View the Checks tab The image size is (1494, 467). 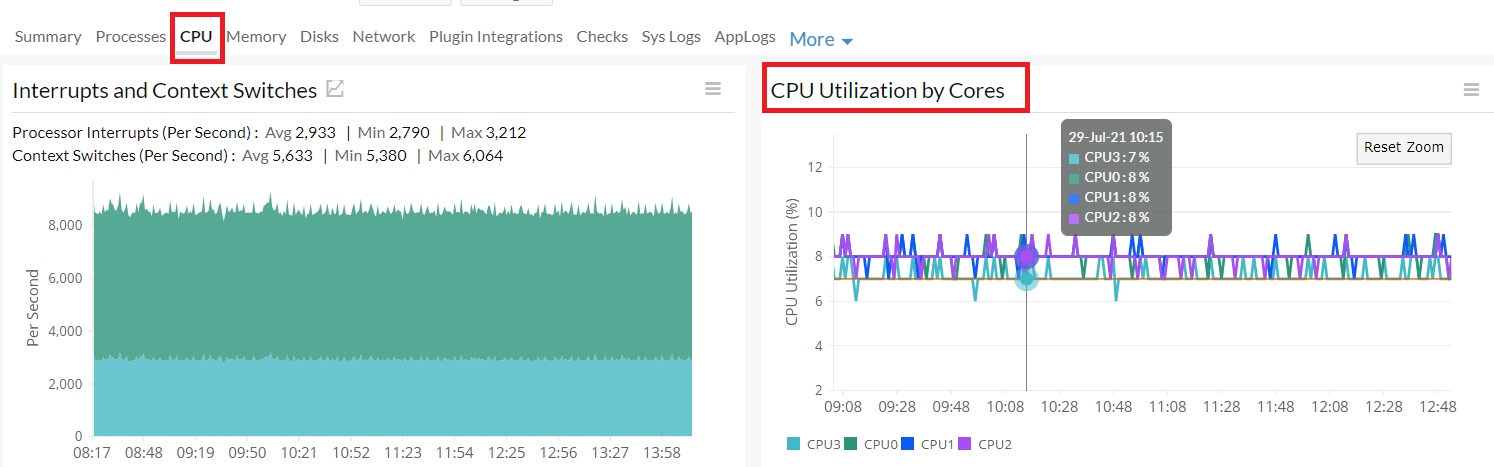(602, 37)
